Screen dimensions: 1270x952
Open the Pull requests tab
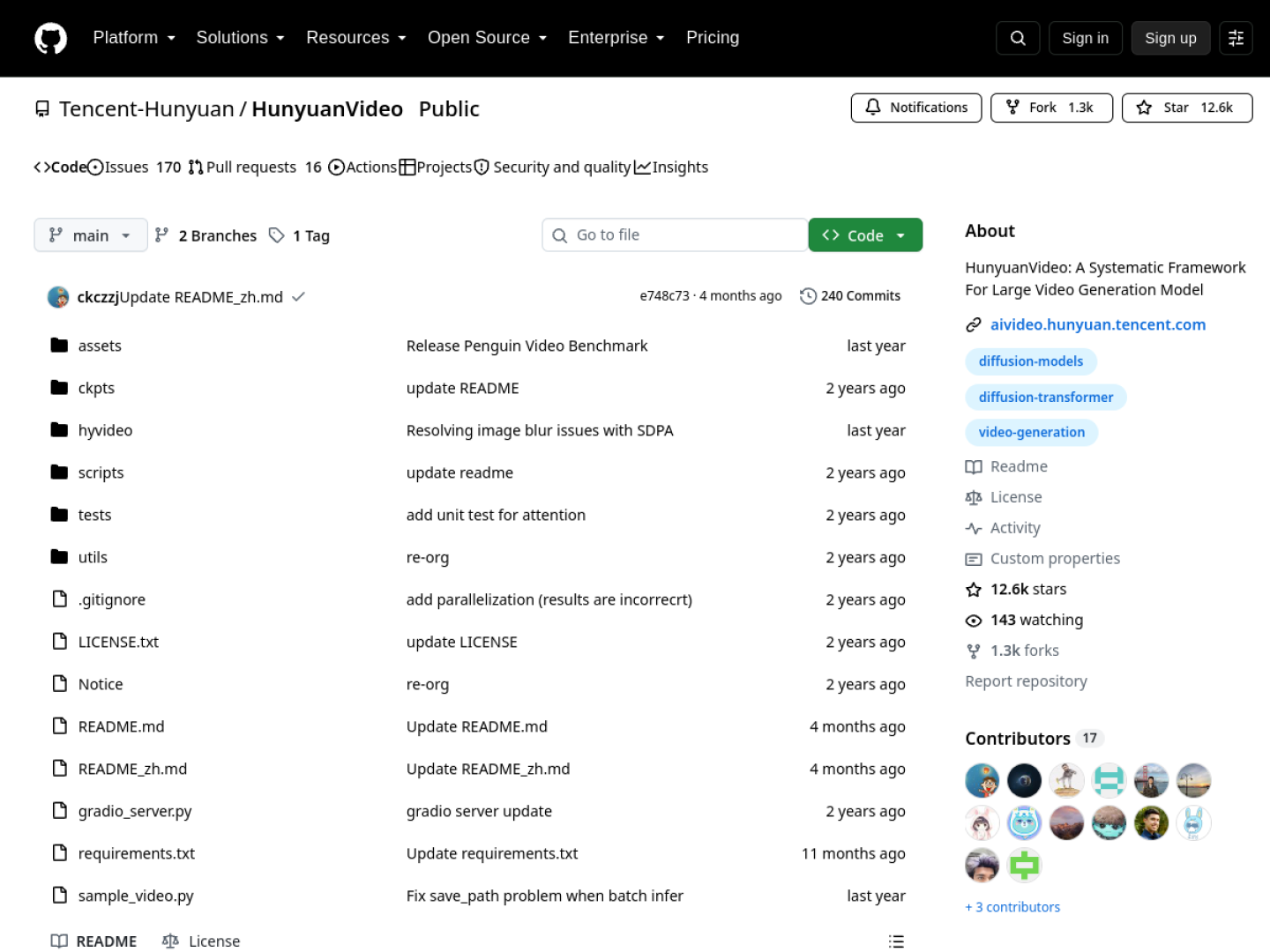tap(255, 167)
